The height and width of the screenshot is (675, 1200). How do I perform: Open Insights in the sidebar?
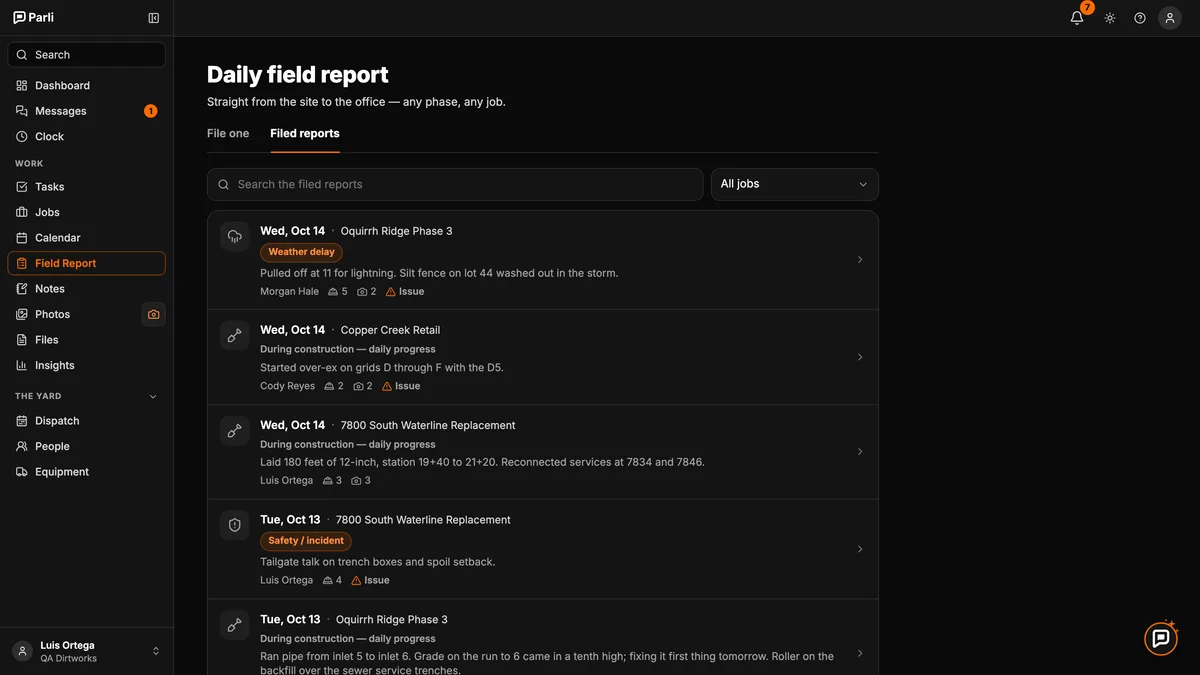[86, 366]
